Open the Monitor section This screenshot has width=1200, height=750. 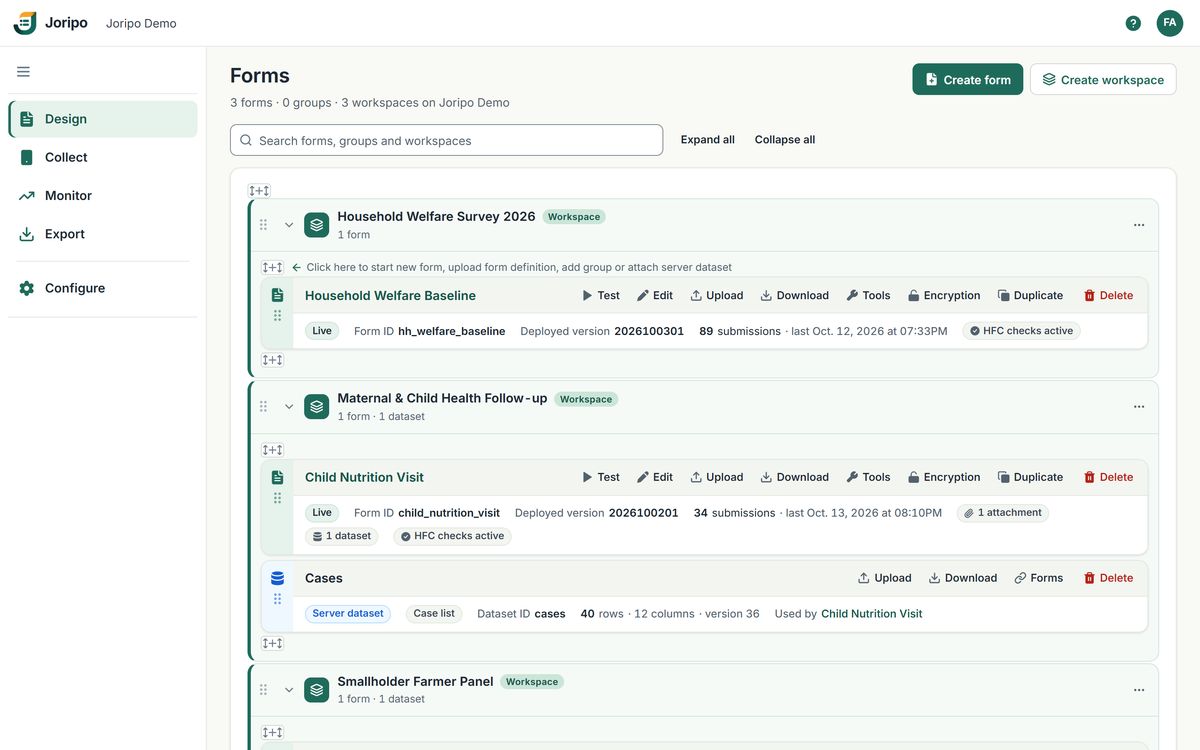pos(103,196)
